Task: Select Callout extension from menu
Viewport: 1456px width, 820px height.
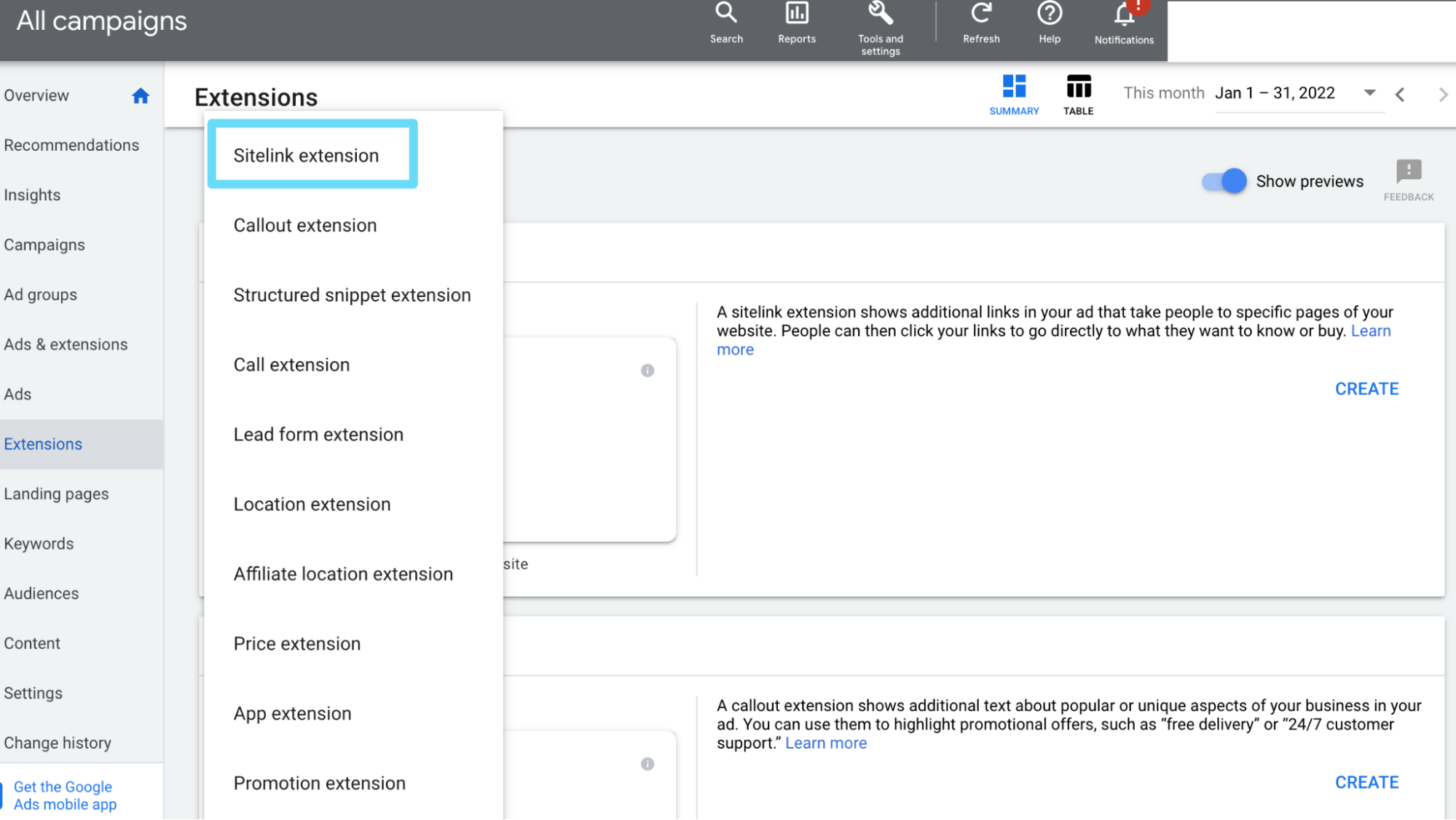Action: pos(353,225)
